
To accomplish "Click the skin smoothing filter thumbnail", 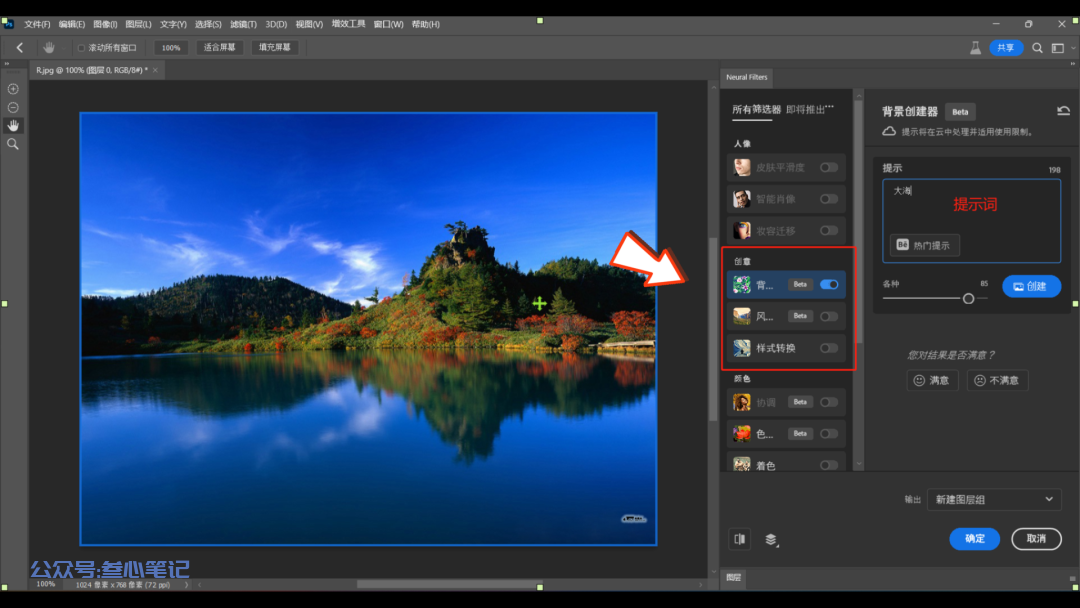I will [742, 167].
